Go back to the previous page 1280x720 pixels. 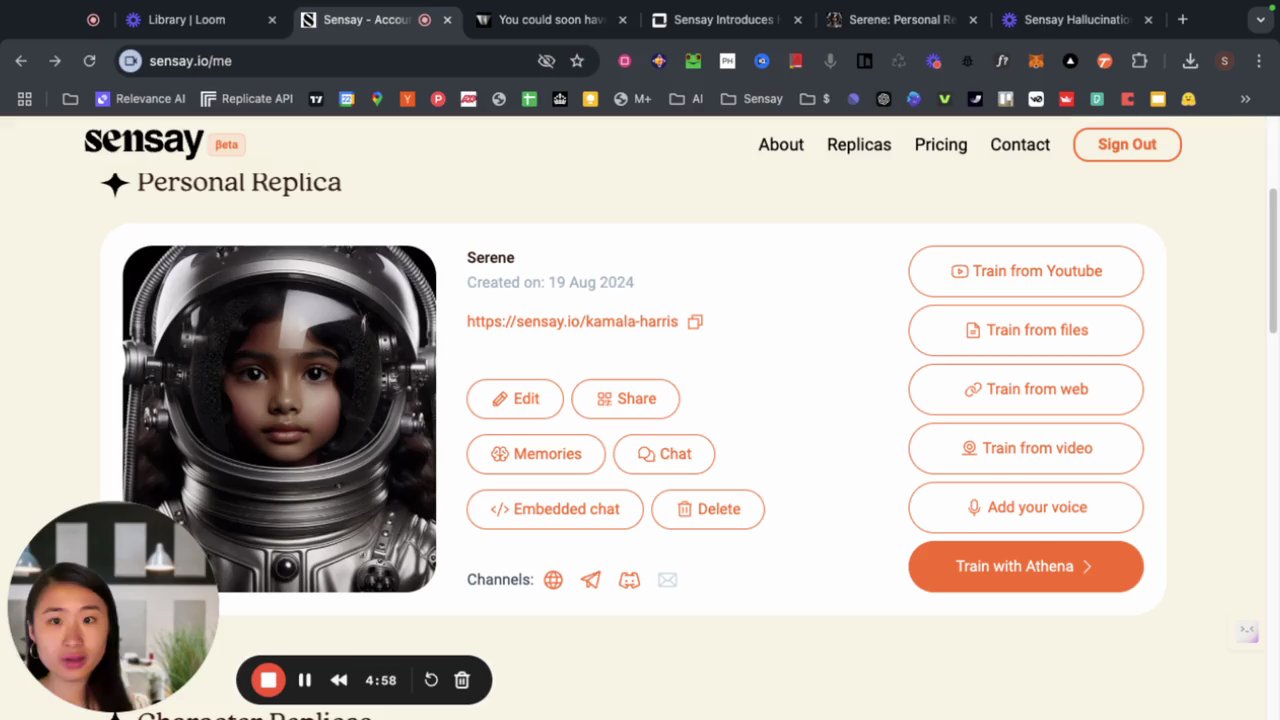21,61
